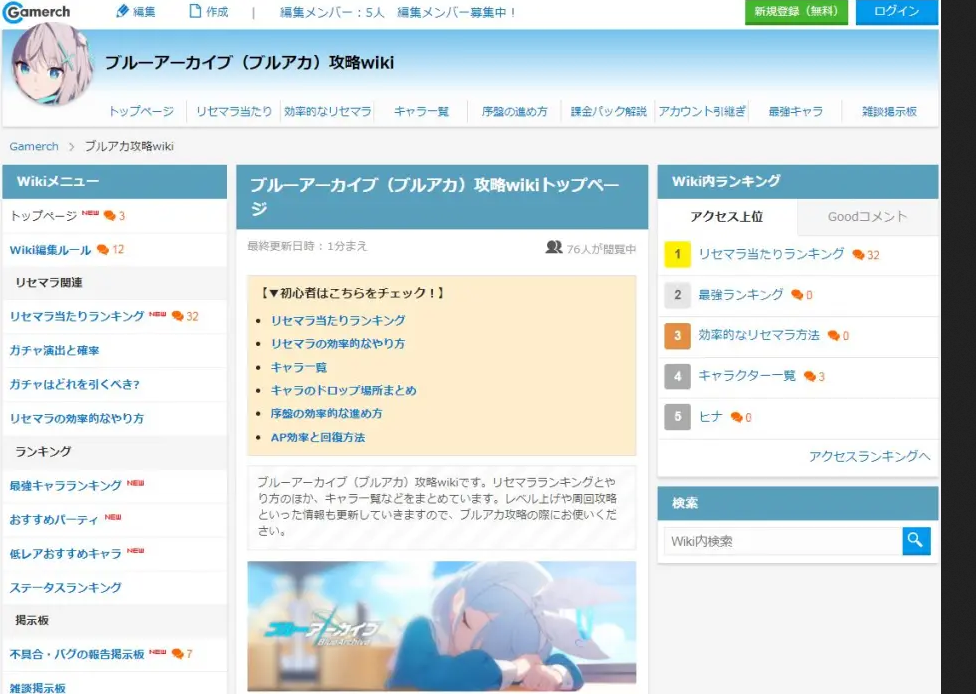Viewport: 976px width, 694px height.
Task: Open the アカウント引継ぎ nav tab
Action: click(x=702, y=111)
